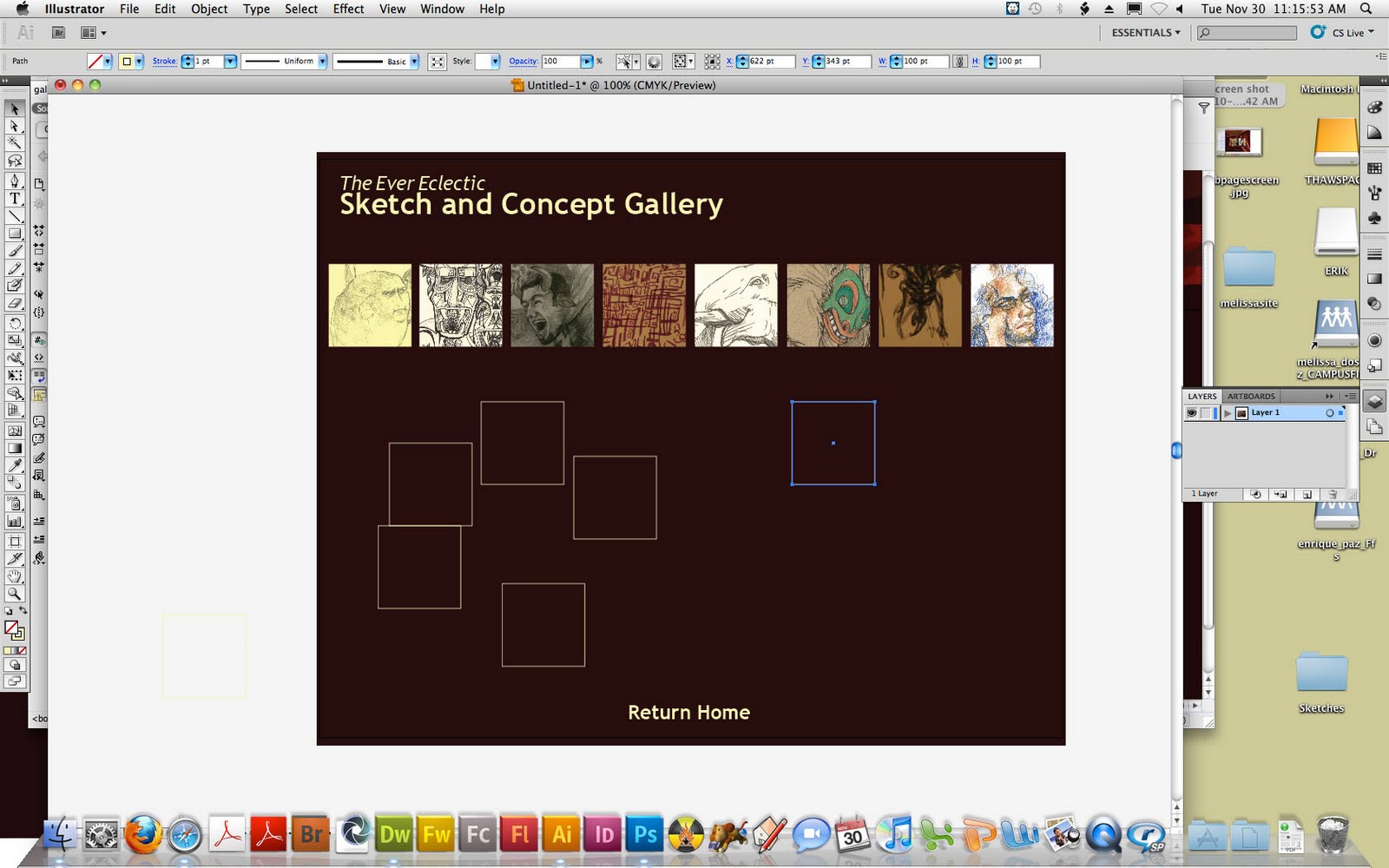Reset to default fill and stroke

pyautogui.click(x=9, y=611)
